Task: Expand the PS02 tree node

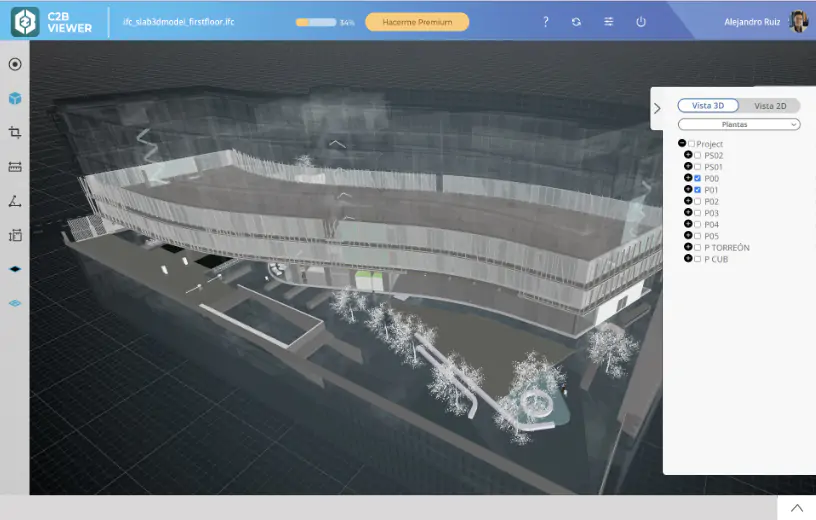Action: tap(688, 155)
